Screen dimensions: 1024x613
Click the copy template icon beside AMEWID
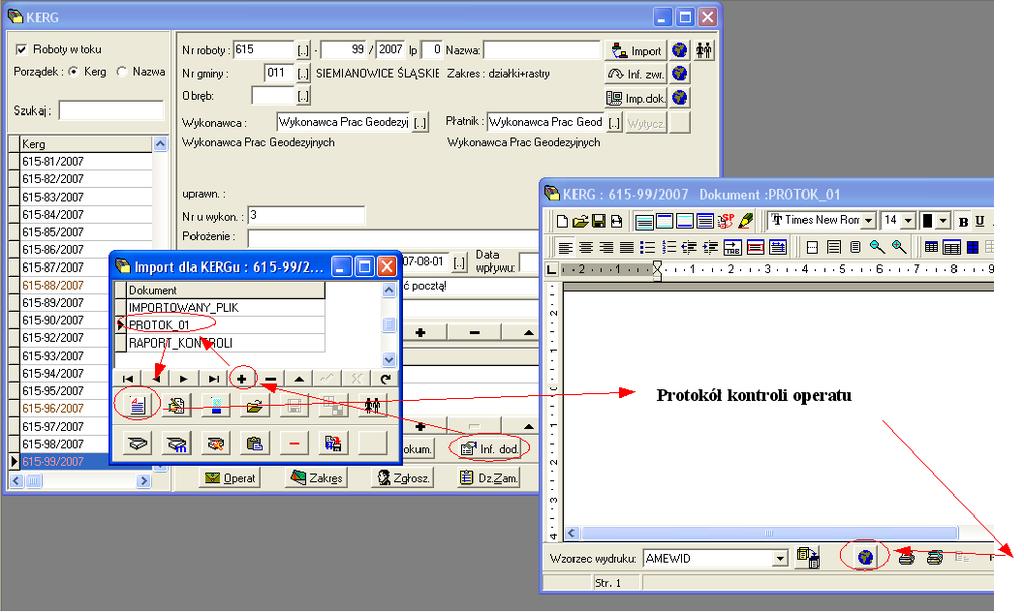point(808,558)
